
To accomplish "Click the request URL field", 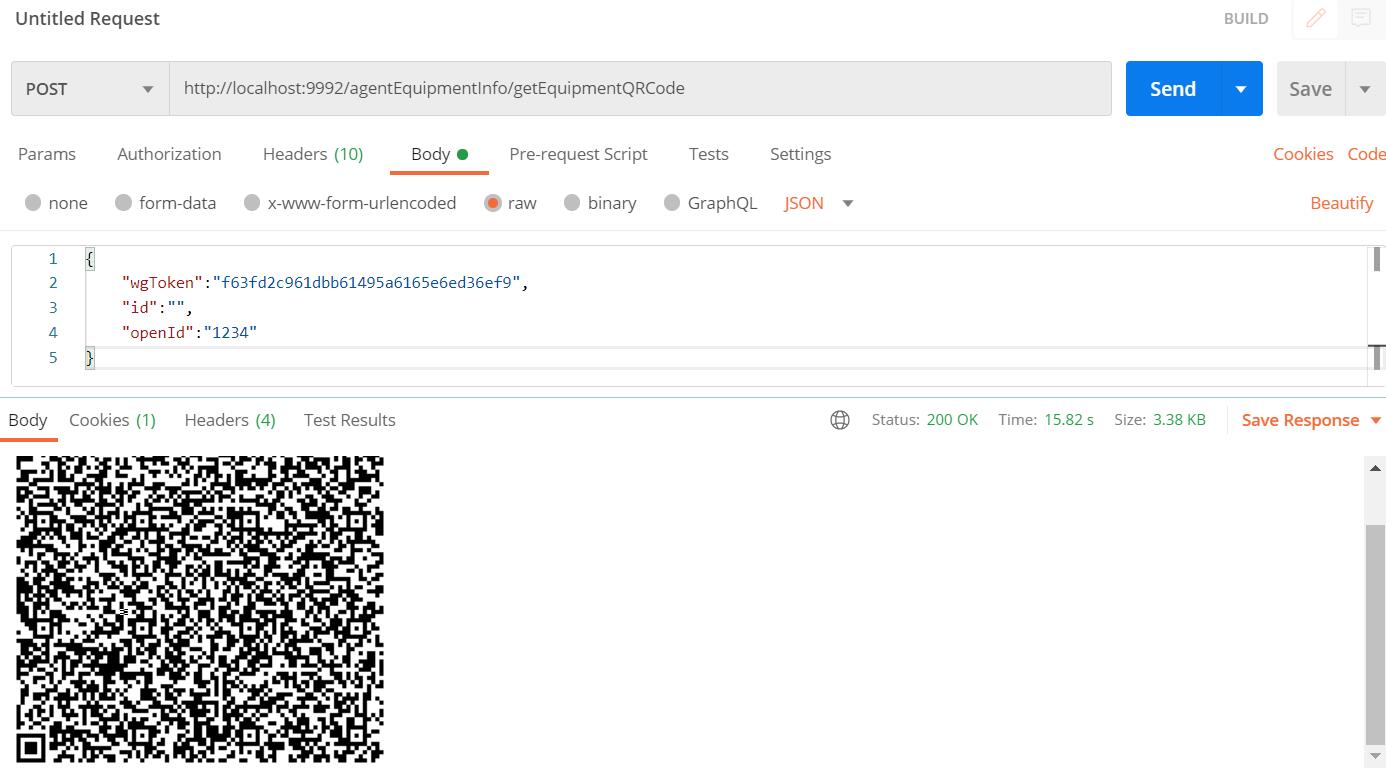I will [x=640, y=89].
